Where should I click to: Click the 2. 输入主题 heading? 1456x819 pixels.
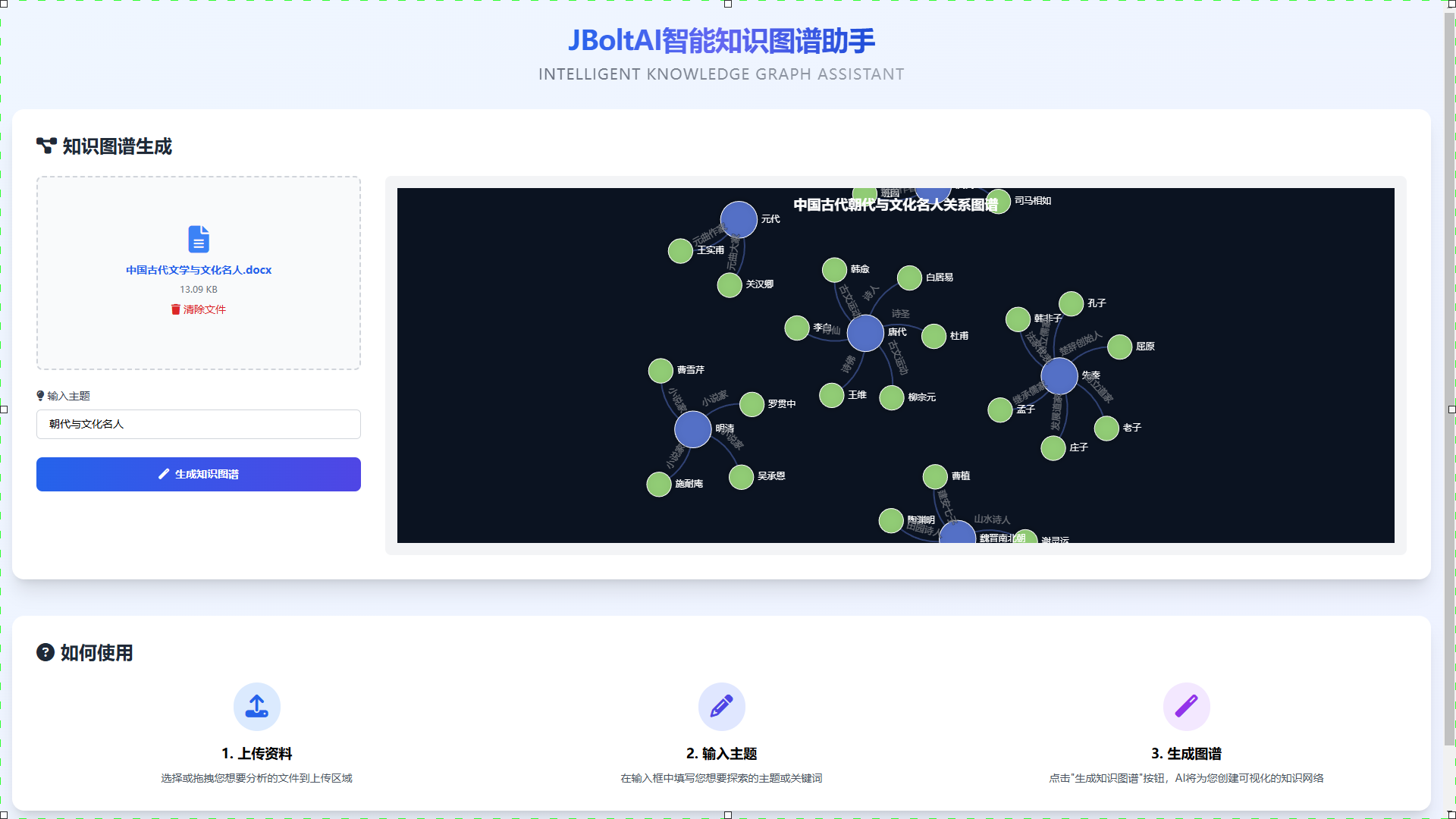722,754
